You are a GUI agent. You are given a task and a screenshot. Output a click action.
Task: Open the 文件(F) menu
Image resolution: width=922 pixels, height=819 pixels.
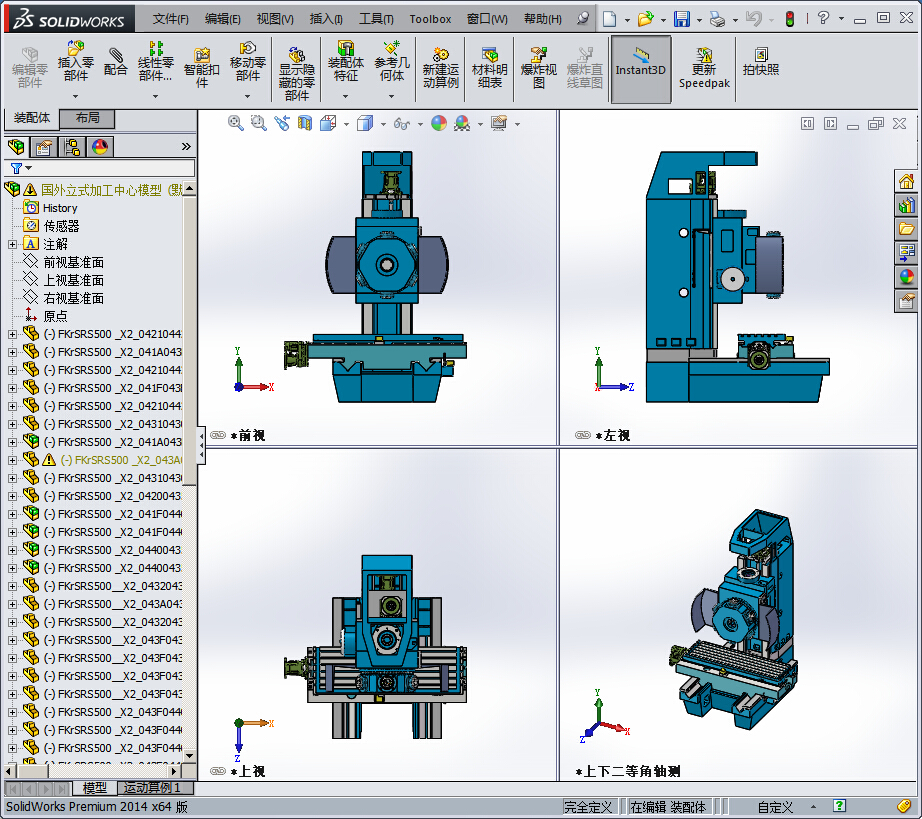pos(171,19)
